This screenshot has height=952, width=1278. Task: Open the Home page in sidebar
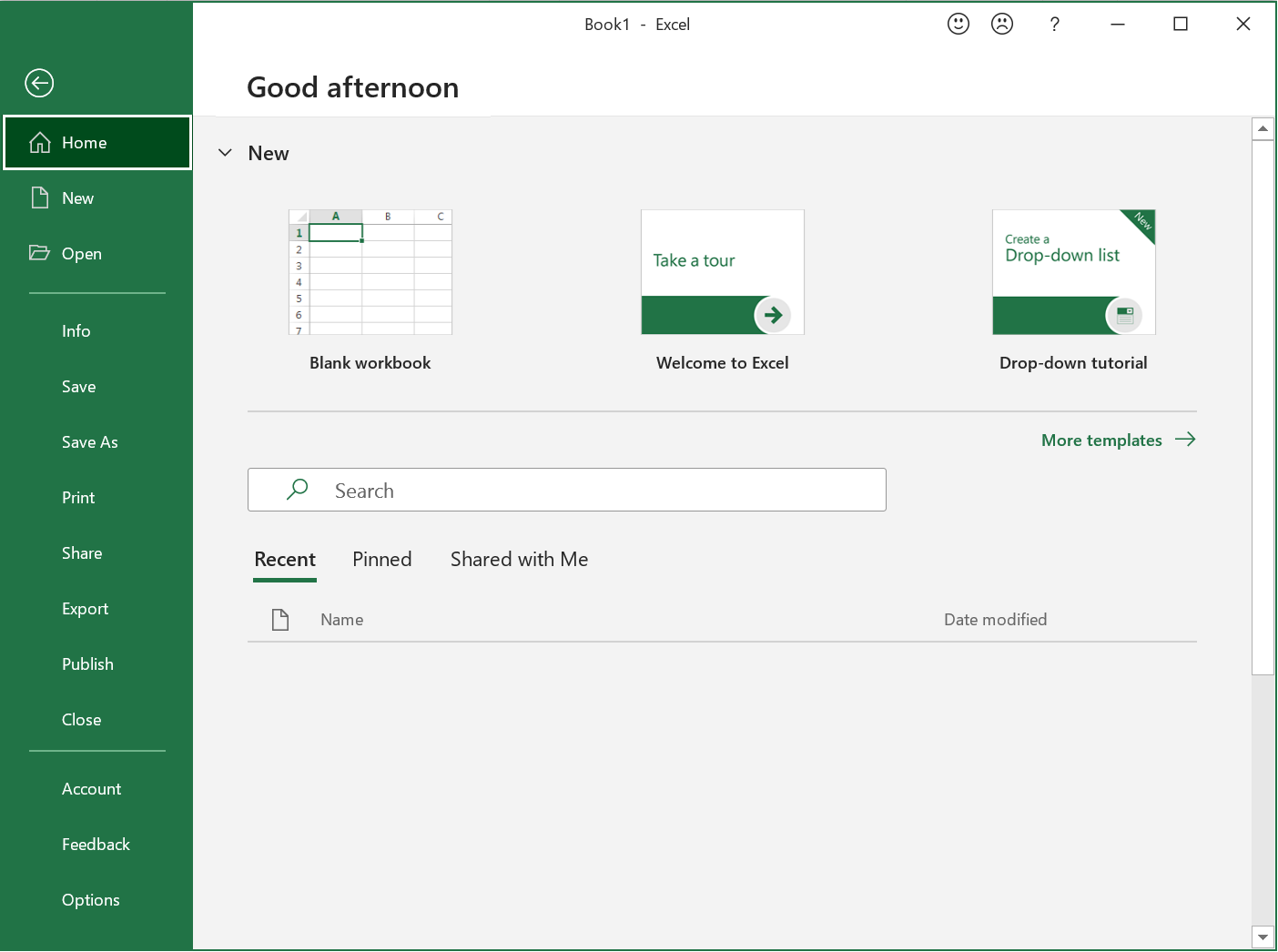pos(97,143)
